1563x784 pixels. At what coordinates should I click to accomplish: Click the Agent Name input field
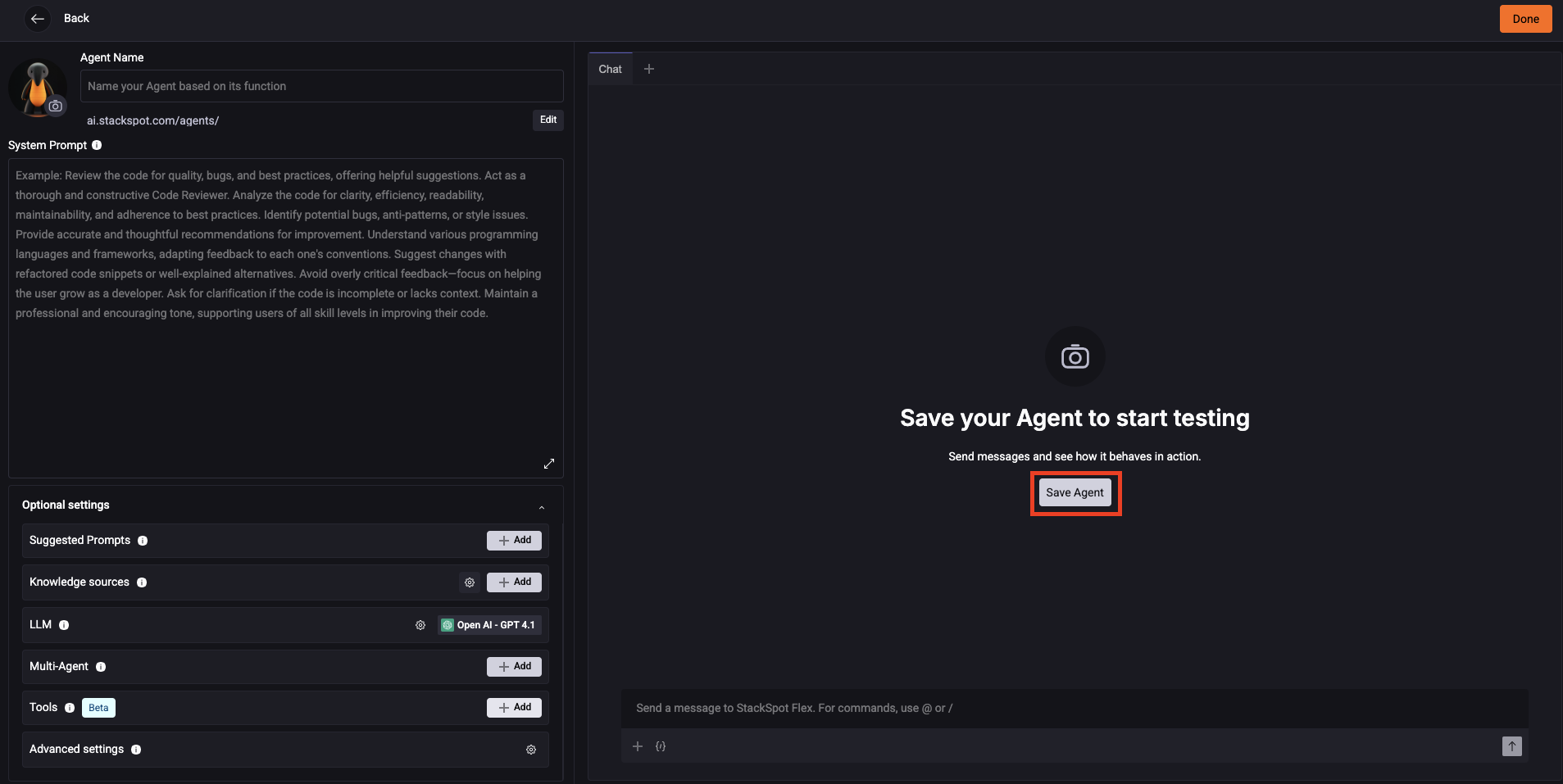coord(321,85)
